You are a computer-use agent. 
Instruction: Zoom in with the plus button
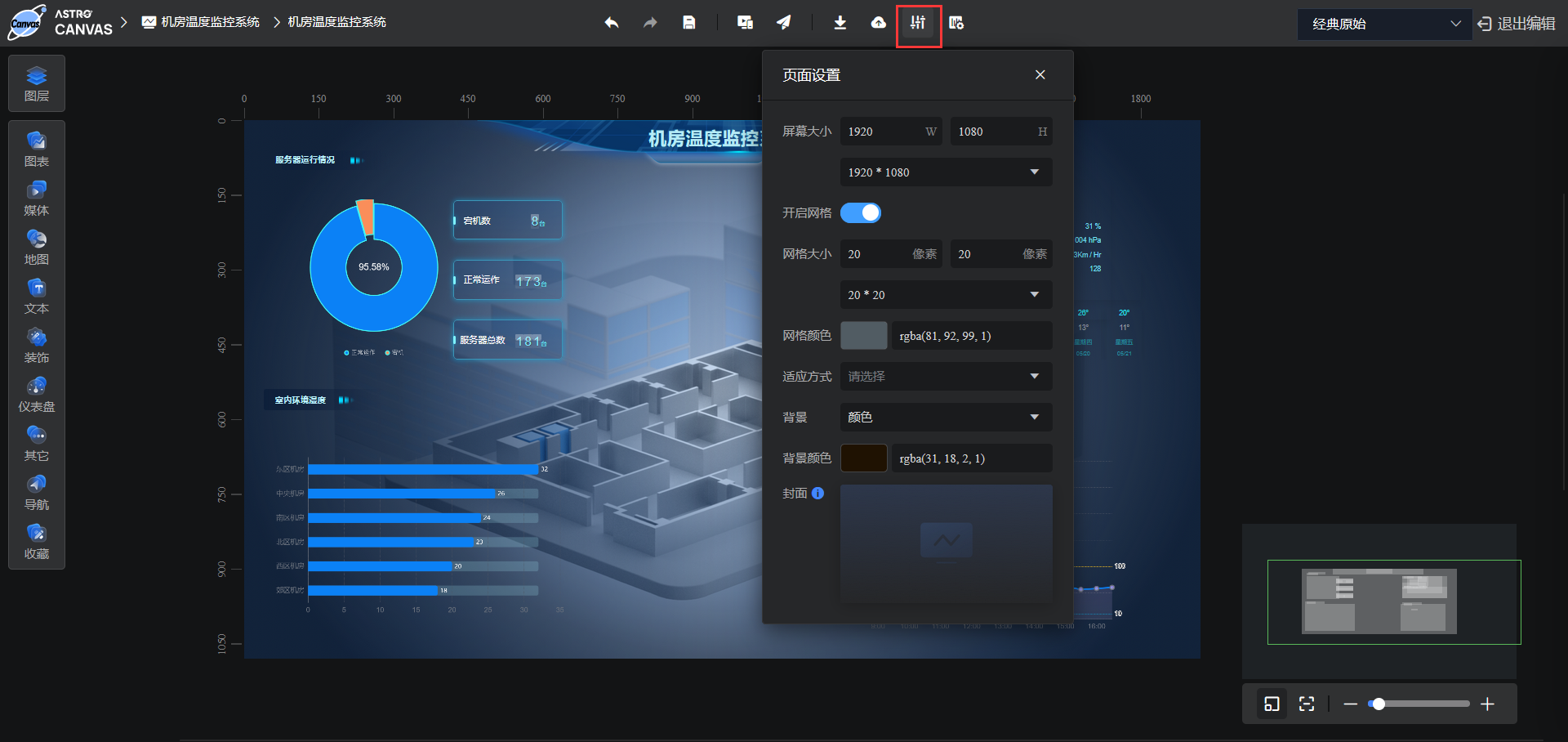(x=1487, y=704)
